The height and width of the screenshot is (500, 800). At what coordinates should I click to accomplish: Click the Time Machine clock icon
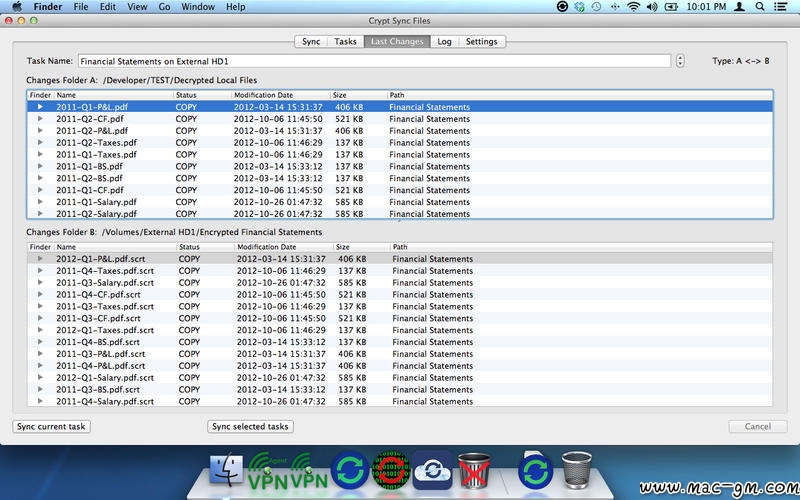[x=596, y=7]
